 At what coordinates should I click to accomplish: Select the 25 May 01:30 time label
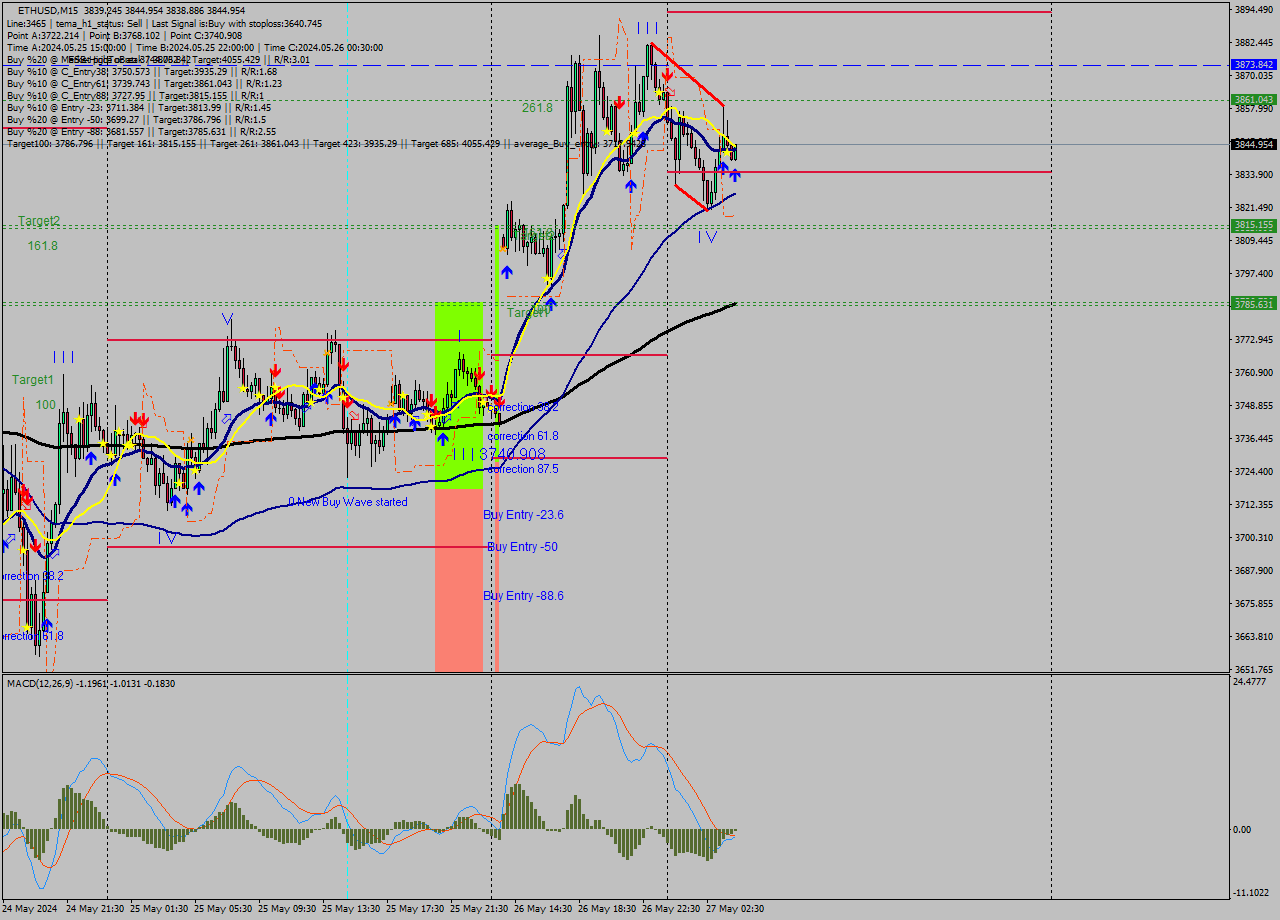(x=159, y=909)
